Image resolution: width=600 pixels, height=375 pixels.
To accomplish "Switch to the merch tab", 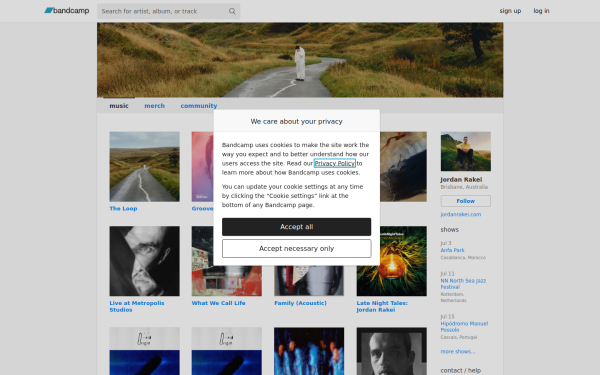I will [x=155, y=106].
